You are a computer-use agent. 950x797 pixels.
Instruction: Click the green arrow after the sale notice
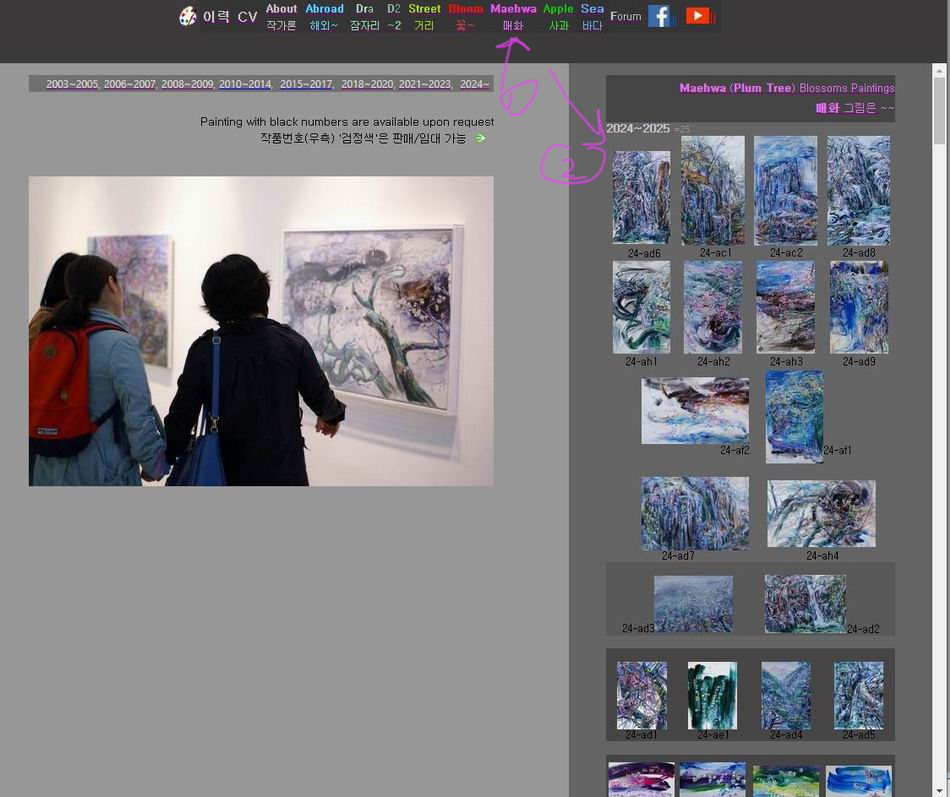tap(480, 138)
